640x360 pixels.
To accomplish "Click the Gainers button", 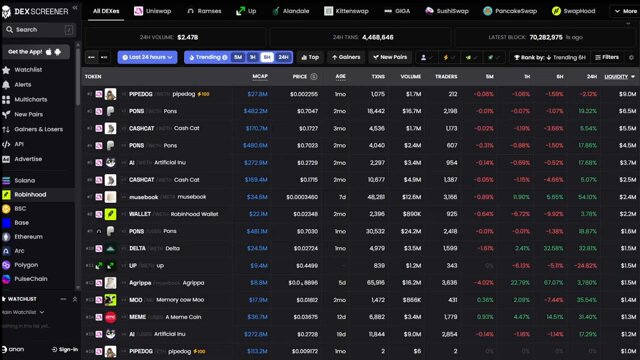I will pos(346,58).
